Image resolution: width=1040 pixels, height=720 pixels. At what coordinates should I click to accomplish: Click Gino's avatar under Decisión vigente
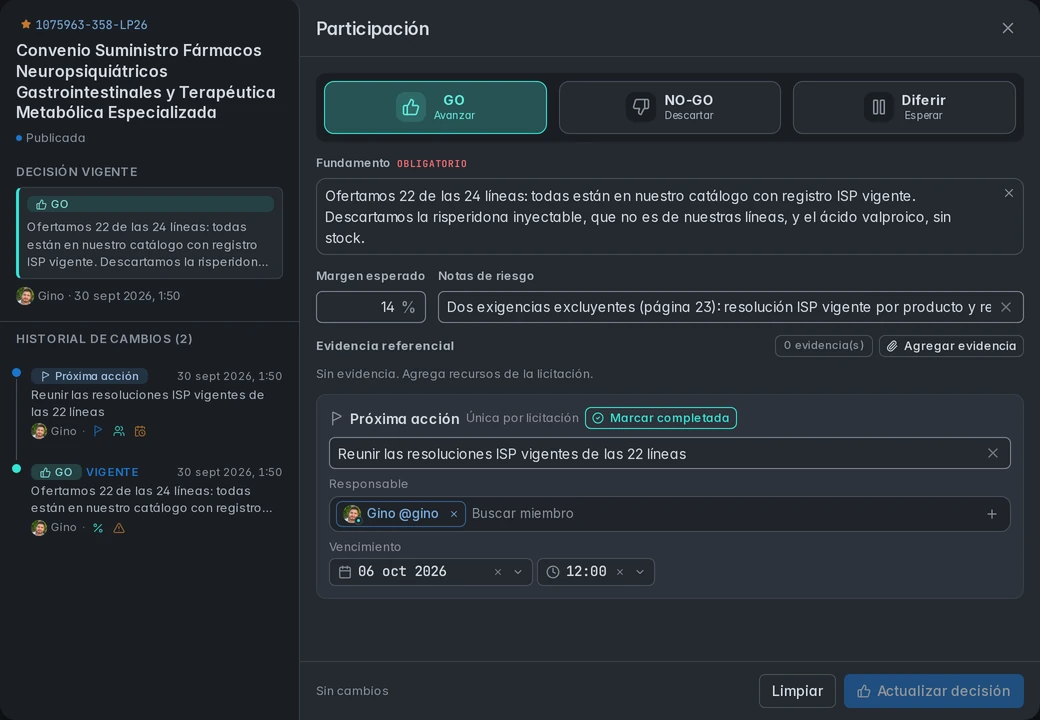(x=25, y=296)
